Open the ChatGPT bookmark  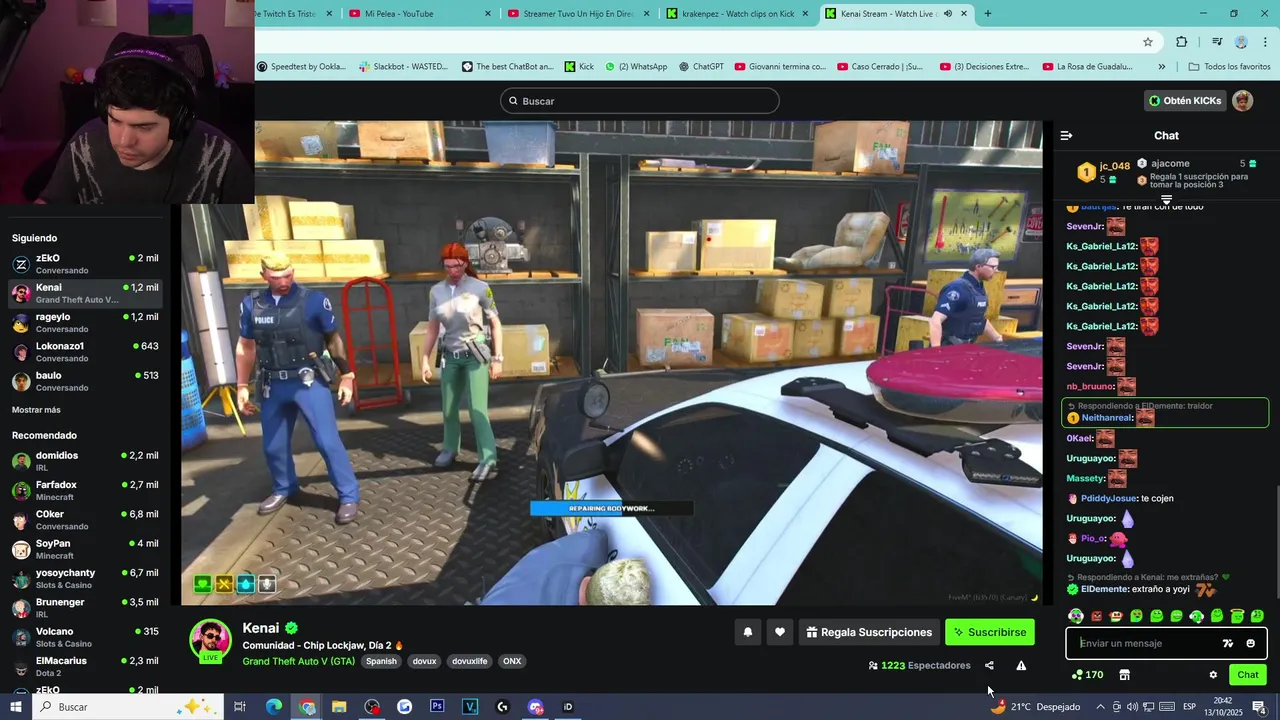pyautogui.click(x=701, y=67)
